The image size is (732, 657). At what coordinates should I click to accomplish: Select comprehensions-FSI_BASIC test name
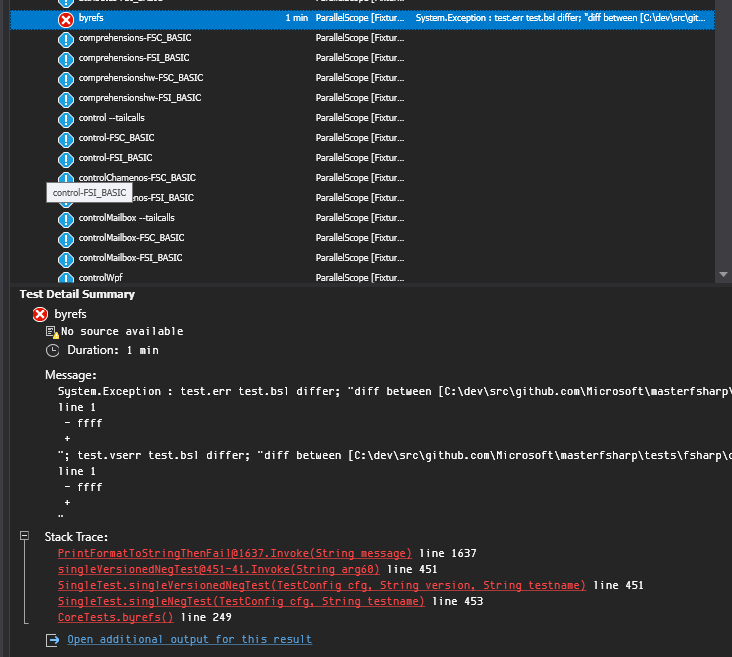(134, 58)
